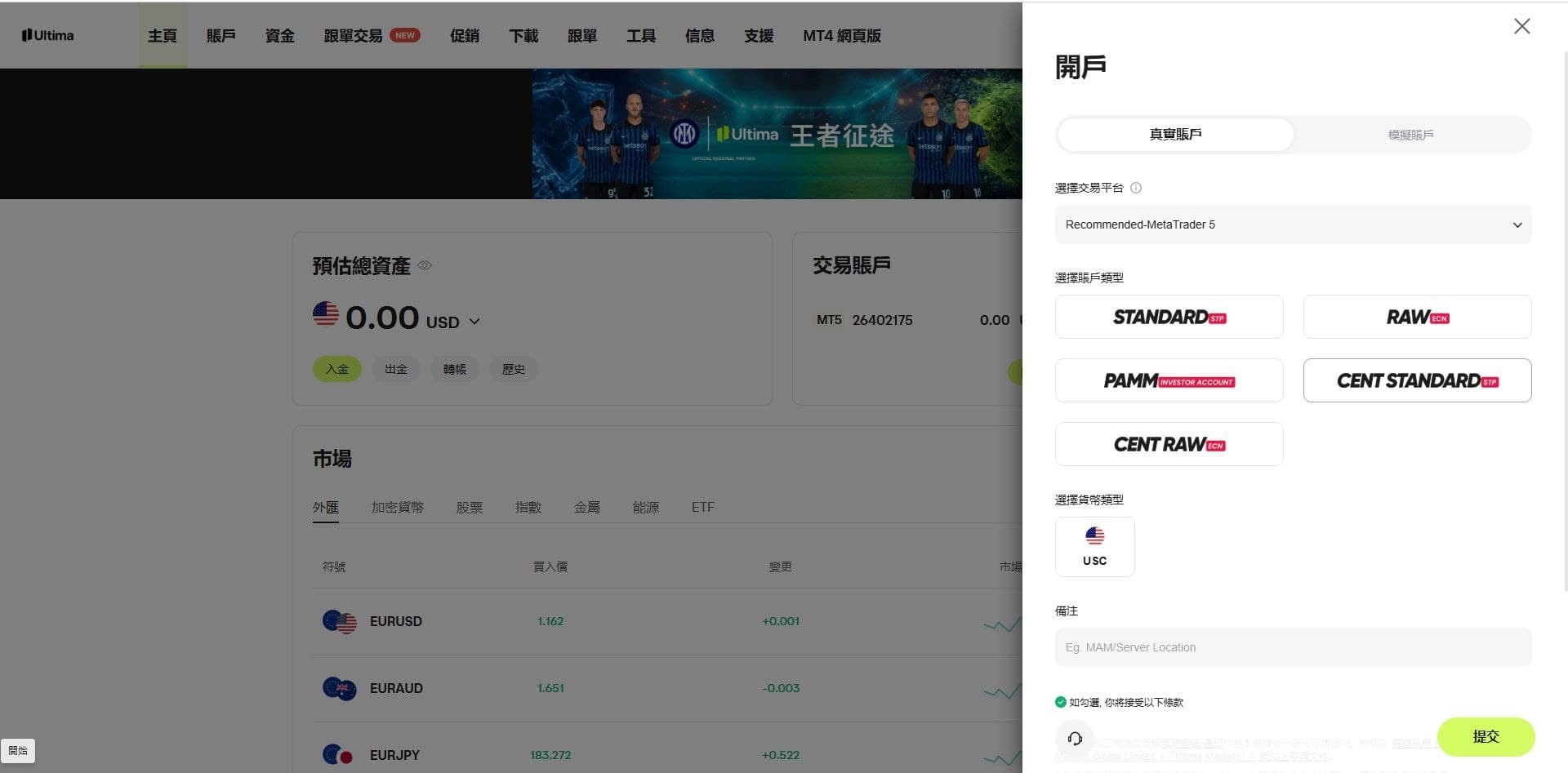Click the info icon beside 選擇交易平台

1135,188
